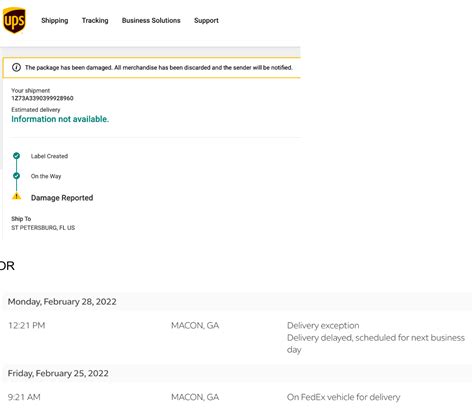
Task: Click MACON, GA in the 9:21 AM row
Action: tap(195, 397)
